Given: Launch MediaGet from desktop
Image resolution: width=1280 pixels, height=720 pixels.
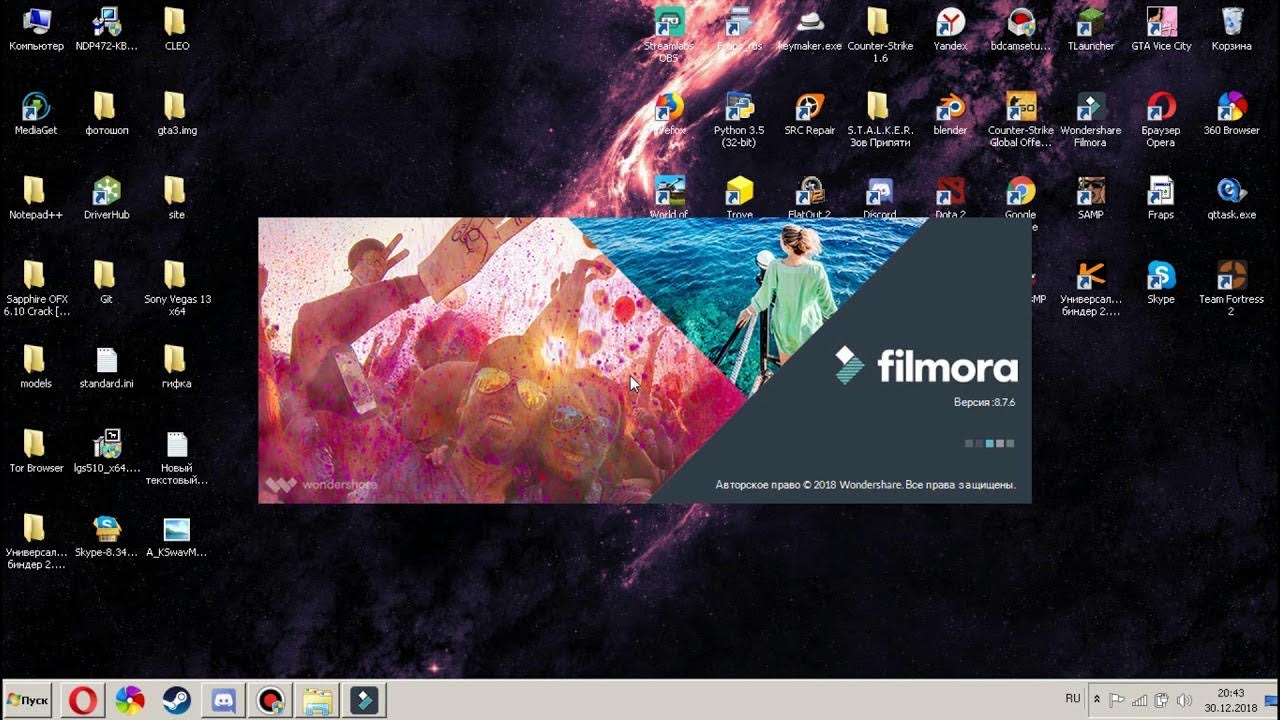Looking at the screenshot, I should click(36, 114).
